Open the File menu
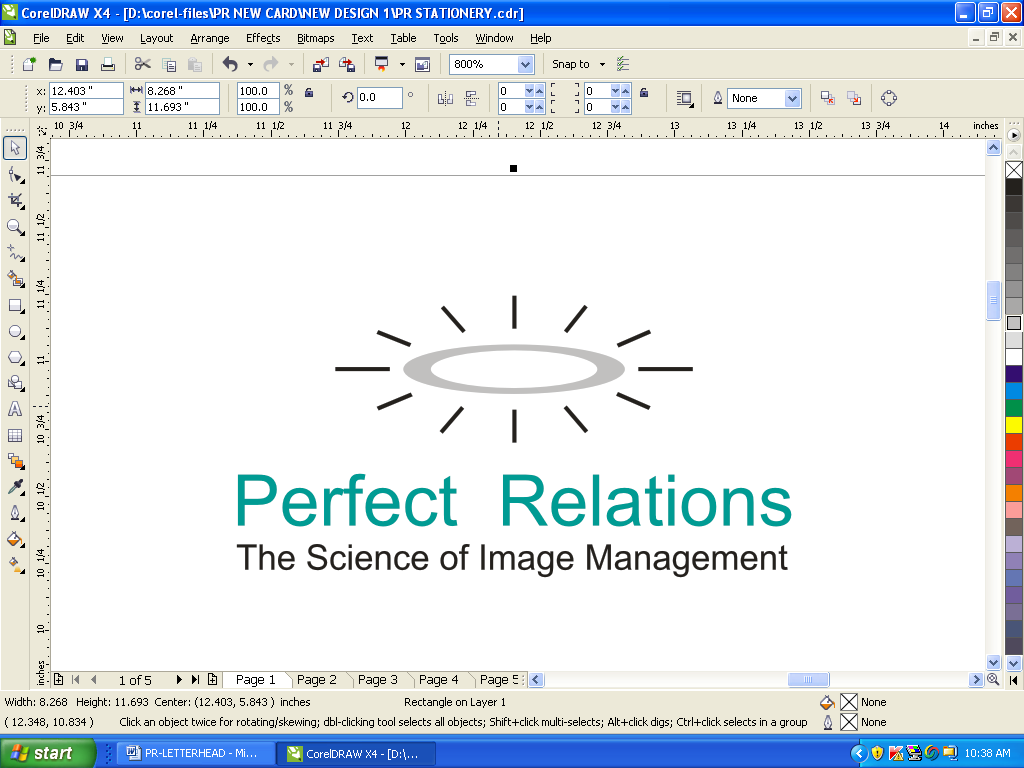The height and width of the screenshot is (768, 1024). pyautogui.click(x=41, y=38)
